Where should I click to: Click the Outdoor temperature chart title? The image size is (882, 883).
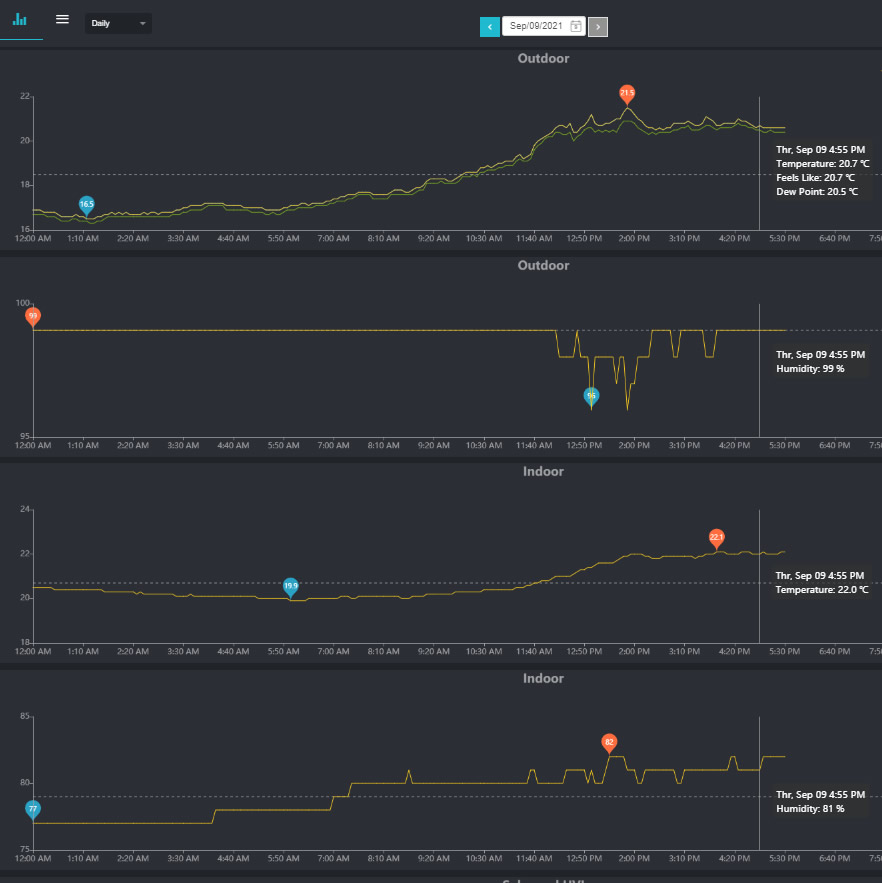point(543,59)
